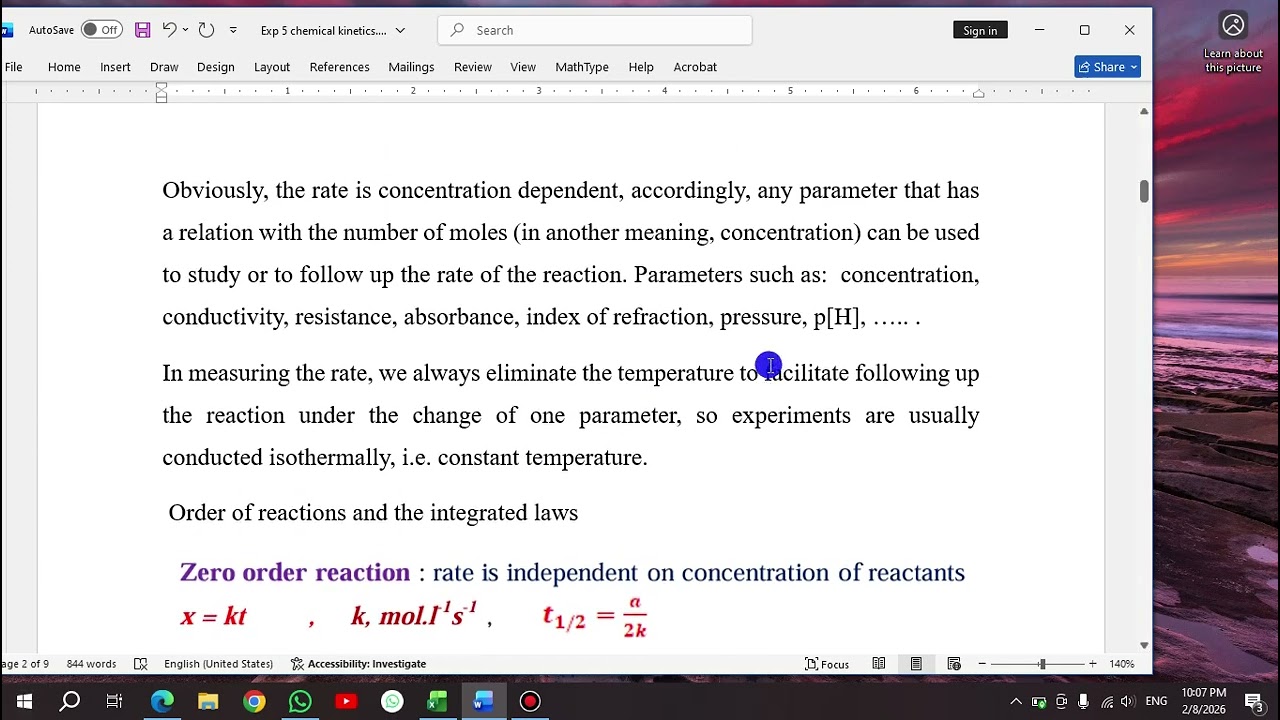Open spelling and grammar check icon
This screenshot has width=1280, height=720.
[141, 664]
